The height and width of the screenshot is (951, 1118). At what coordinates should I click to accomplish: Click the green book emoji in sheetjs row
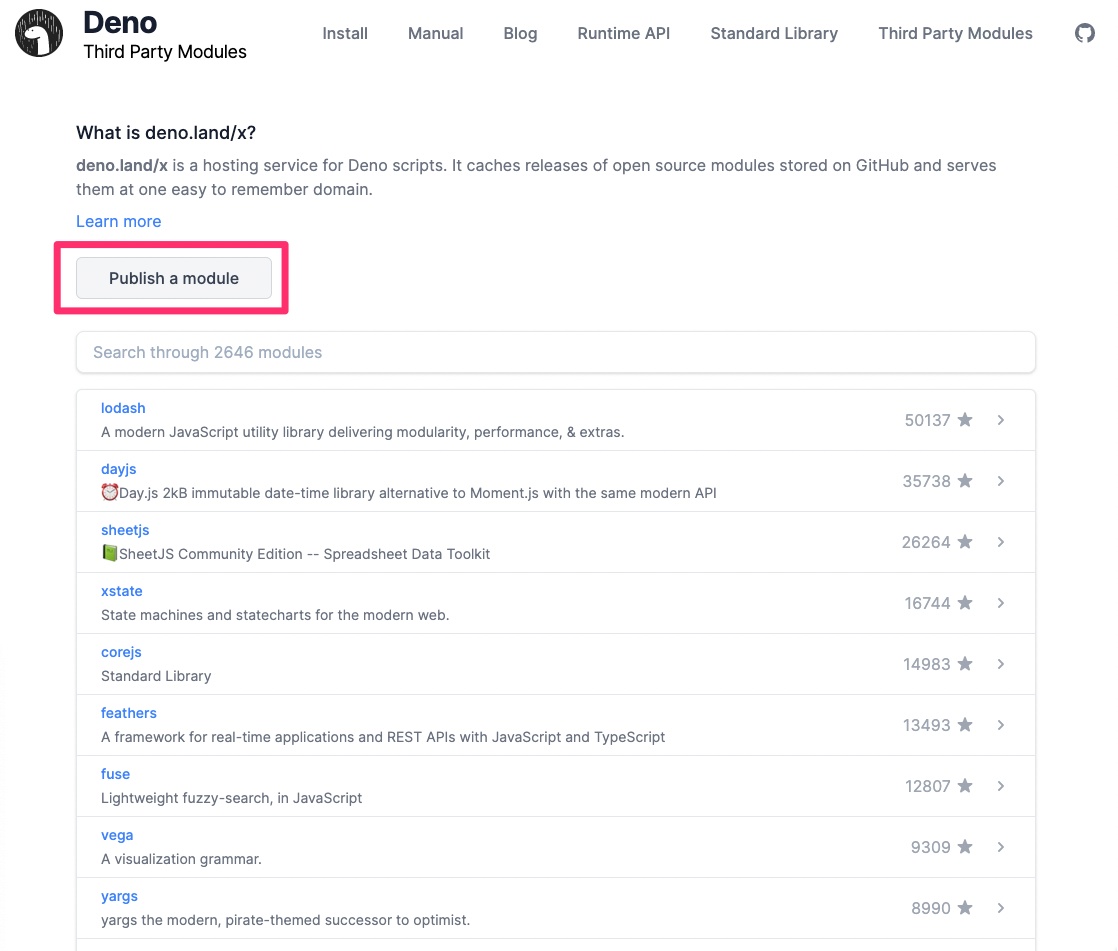(x=110, y=552)
